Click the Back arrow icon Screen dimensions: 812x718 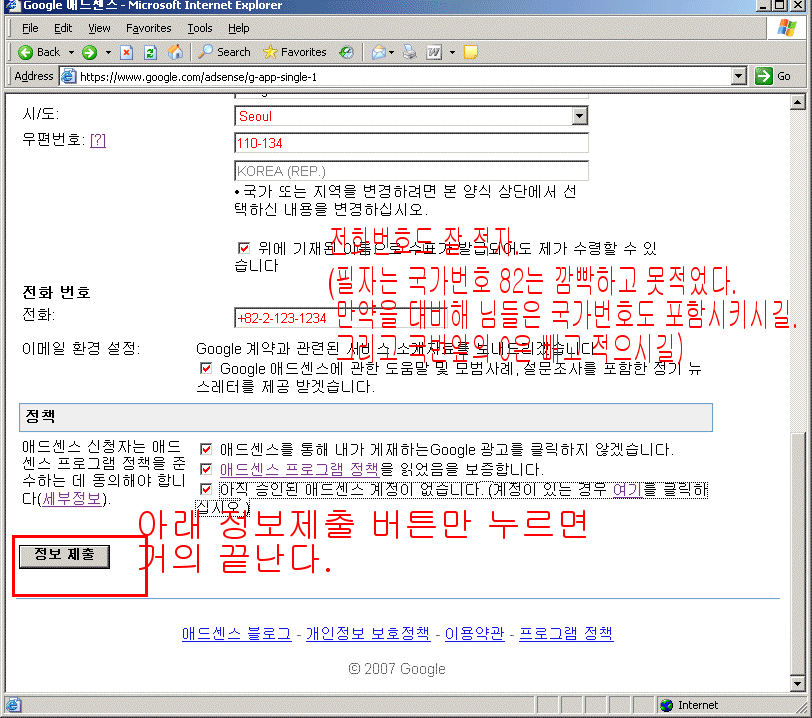(x=25, y=52)
